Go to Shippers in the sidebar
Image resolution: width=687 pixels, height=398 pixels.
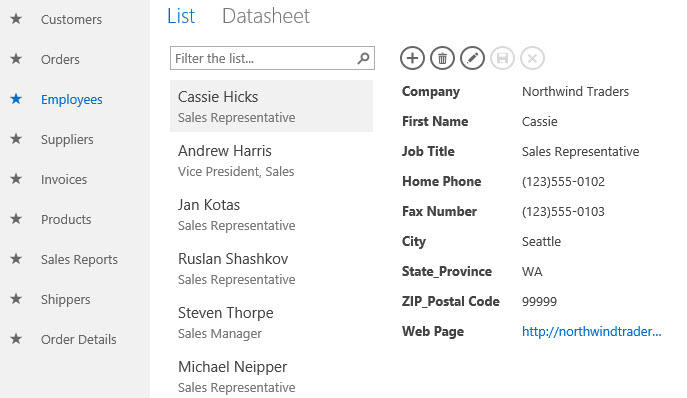[66, 300]
